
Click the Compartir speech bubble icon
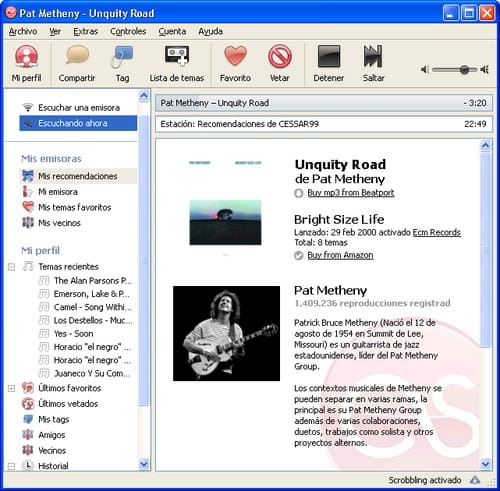pos(77,55)
